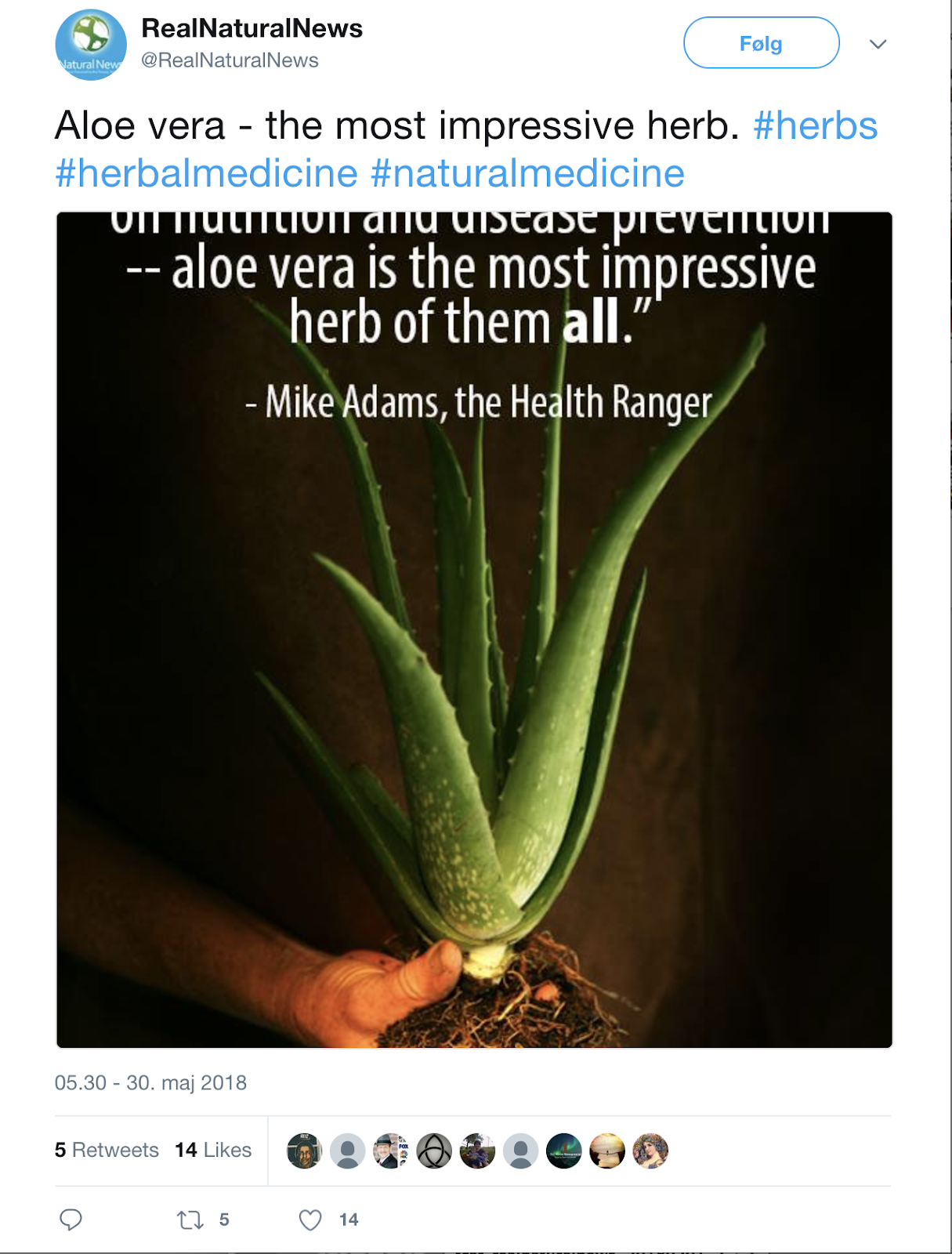Viewport: 952px width, 1254px height.
Task: Open first liker's avatar in the row
Action: coord(304,1151)
